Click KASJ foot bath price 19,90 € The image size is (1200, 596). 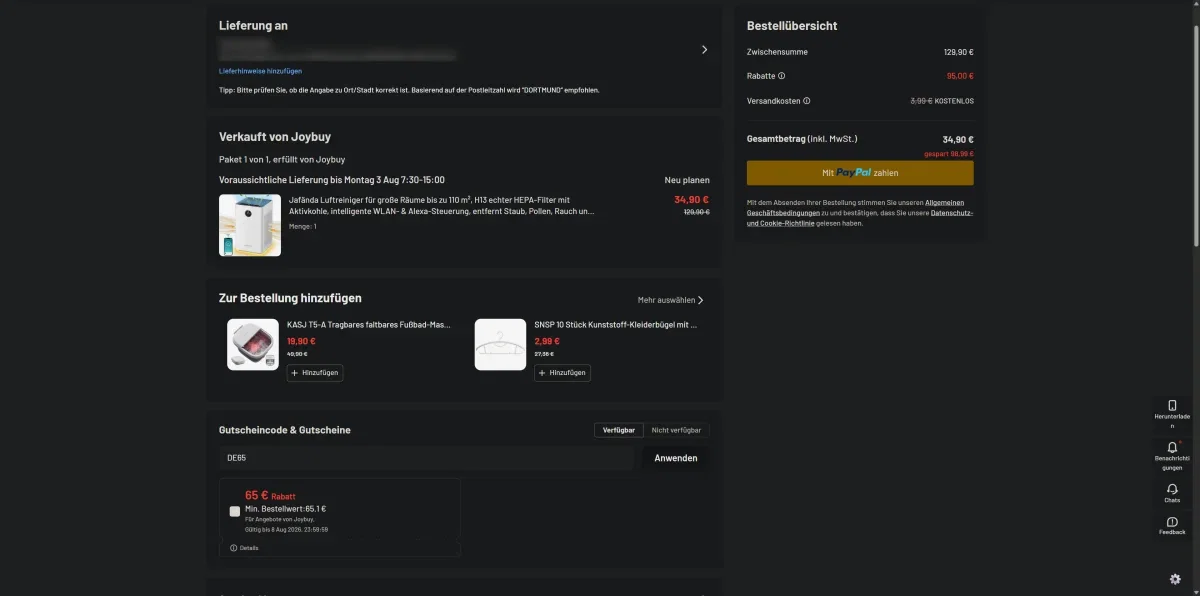point(302,341)
